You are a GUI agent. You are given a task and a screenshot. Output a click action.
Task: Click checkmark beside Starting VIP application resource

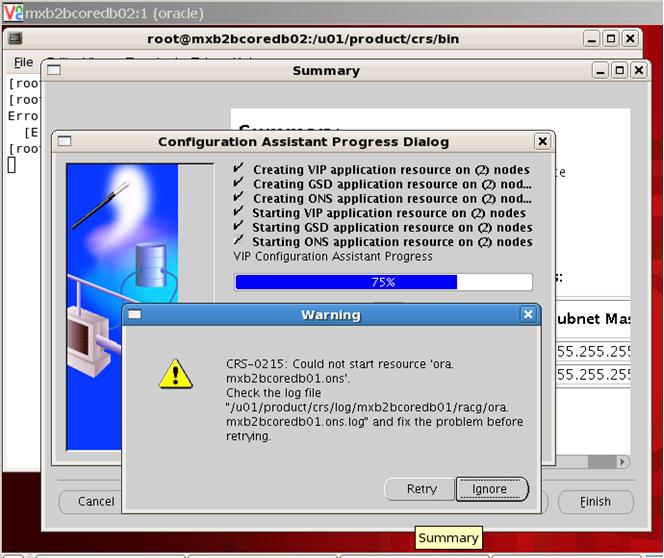238,211
